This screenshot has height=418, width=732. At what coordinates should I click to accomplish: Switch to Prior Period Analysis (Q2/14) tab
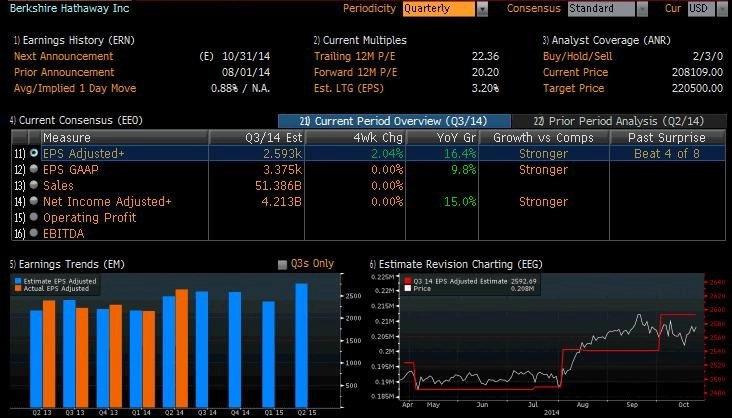click(x=619, y=121)
